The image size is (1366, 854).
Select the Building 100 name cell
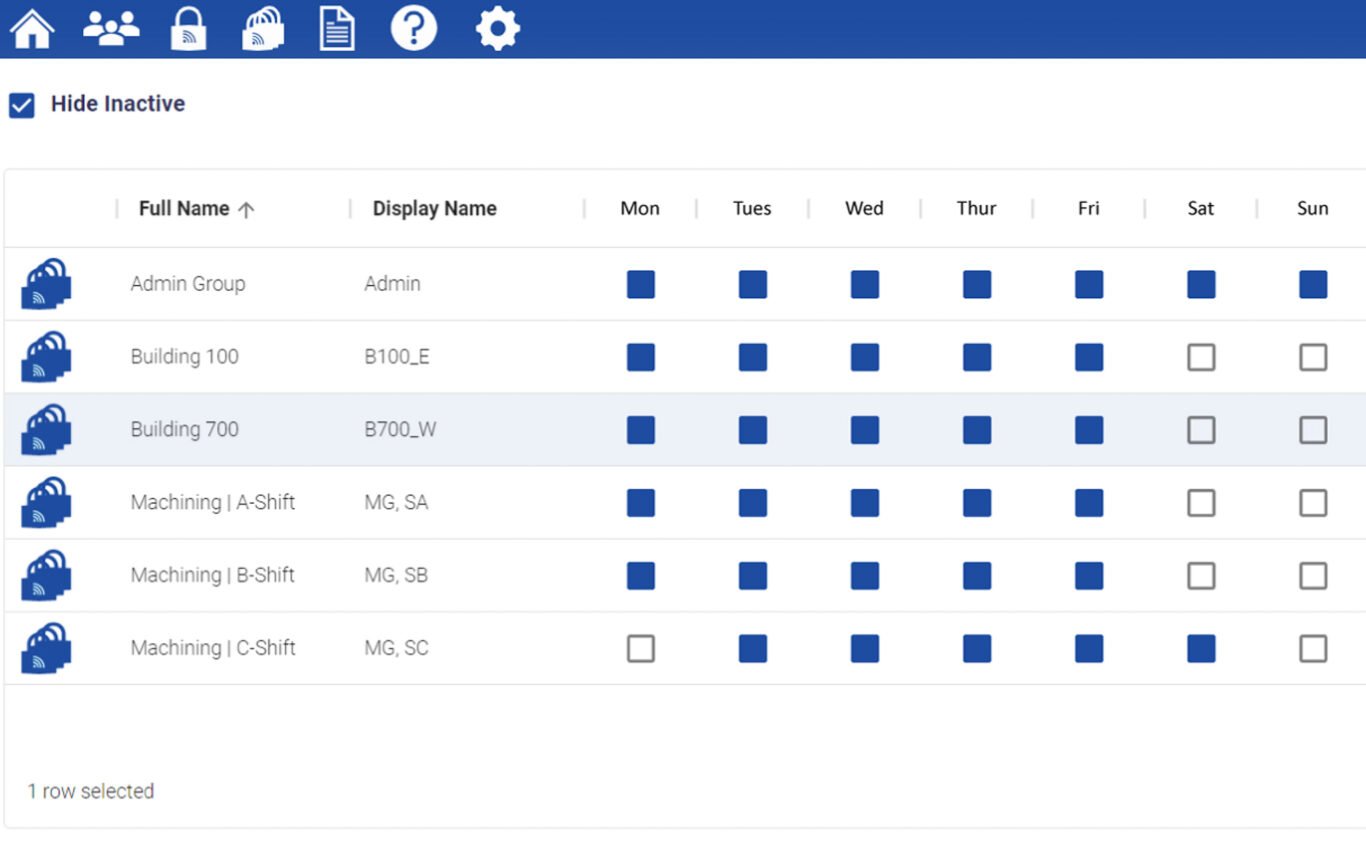[185, 357]
